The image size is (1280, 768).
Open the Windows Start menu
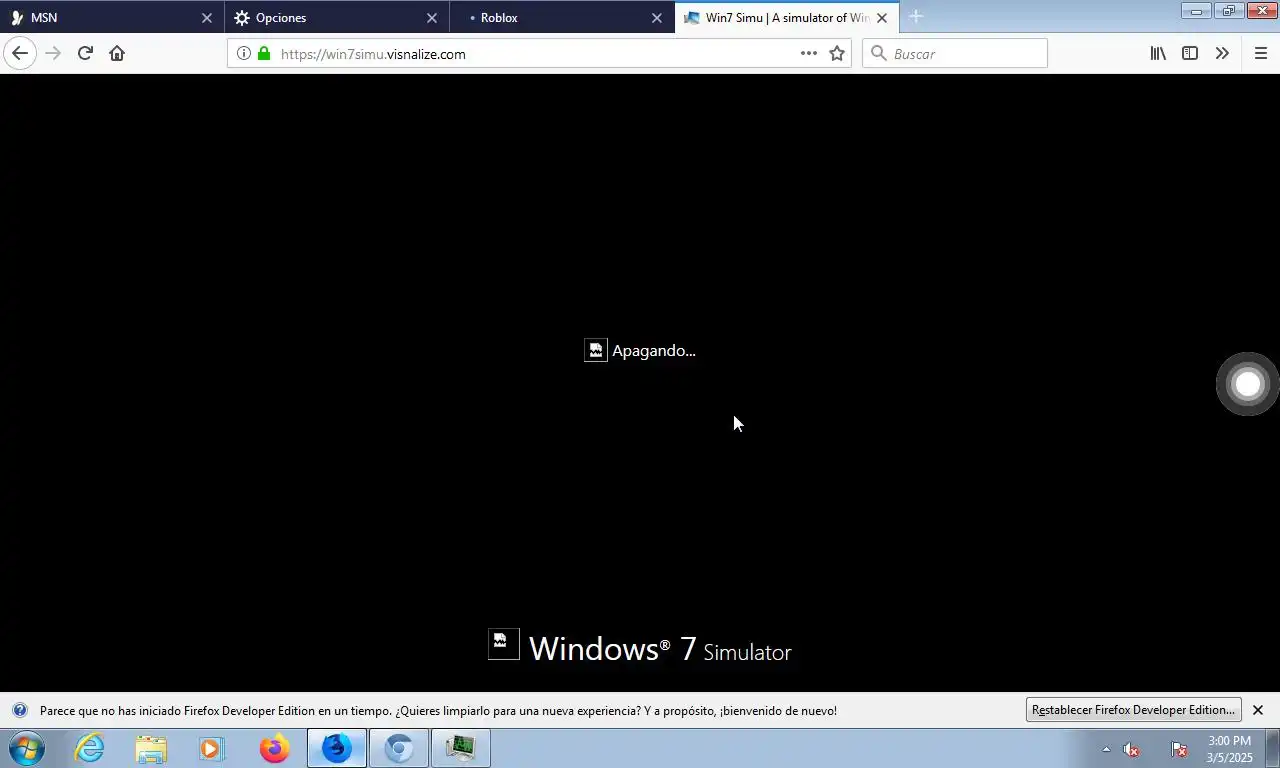click(x=27, y=748)
